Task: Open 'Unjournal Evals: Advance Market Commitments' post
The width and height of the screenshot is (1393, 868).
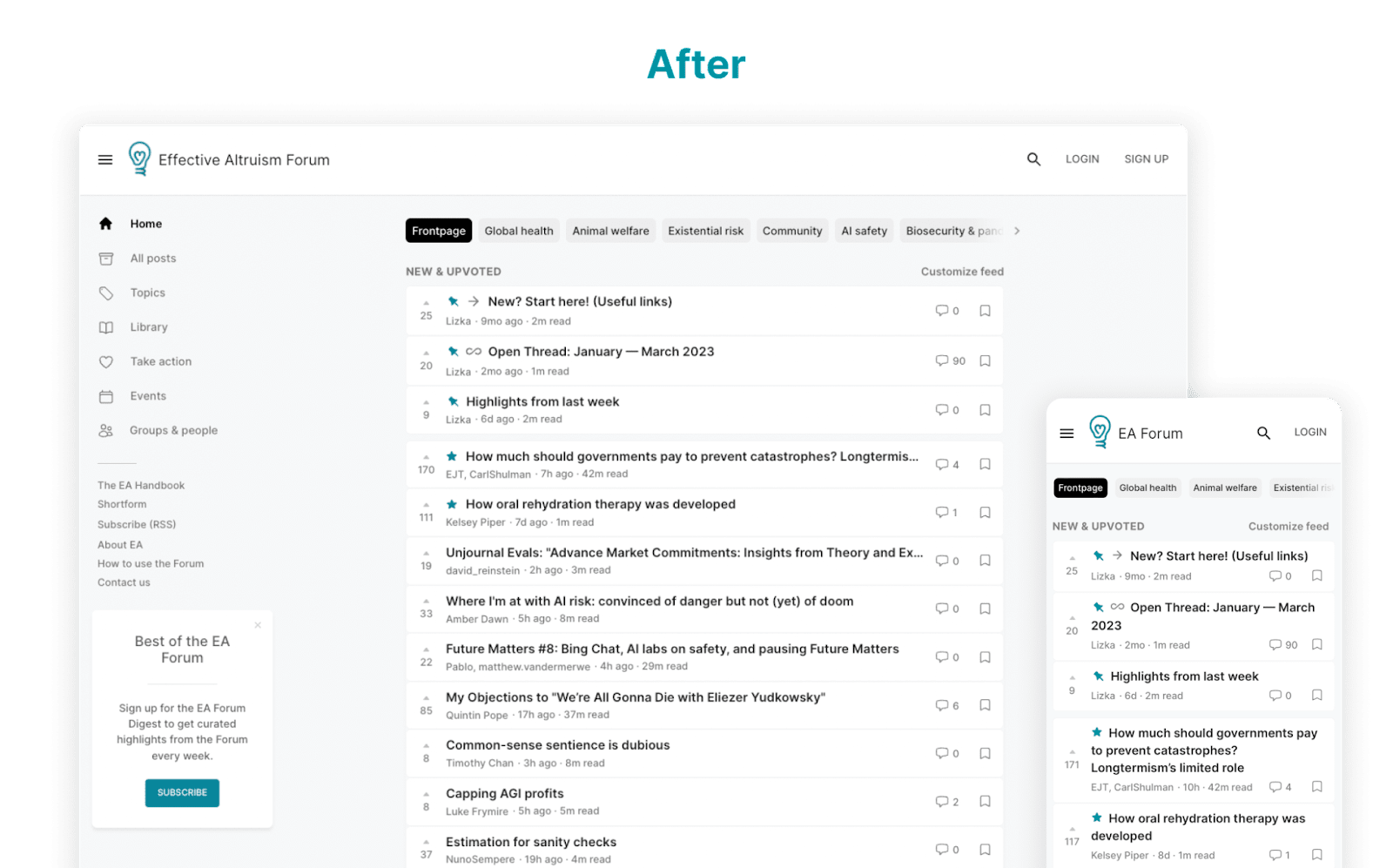Action: [x=684, y=553]
